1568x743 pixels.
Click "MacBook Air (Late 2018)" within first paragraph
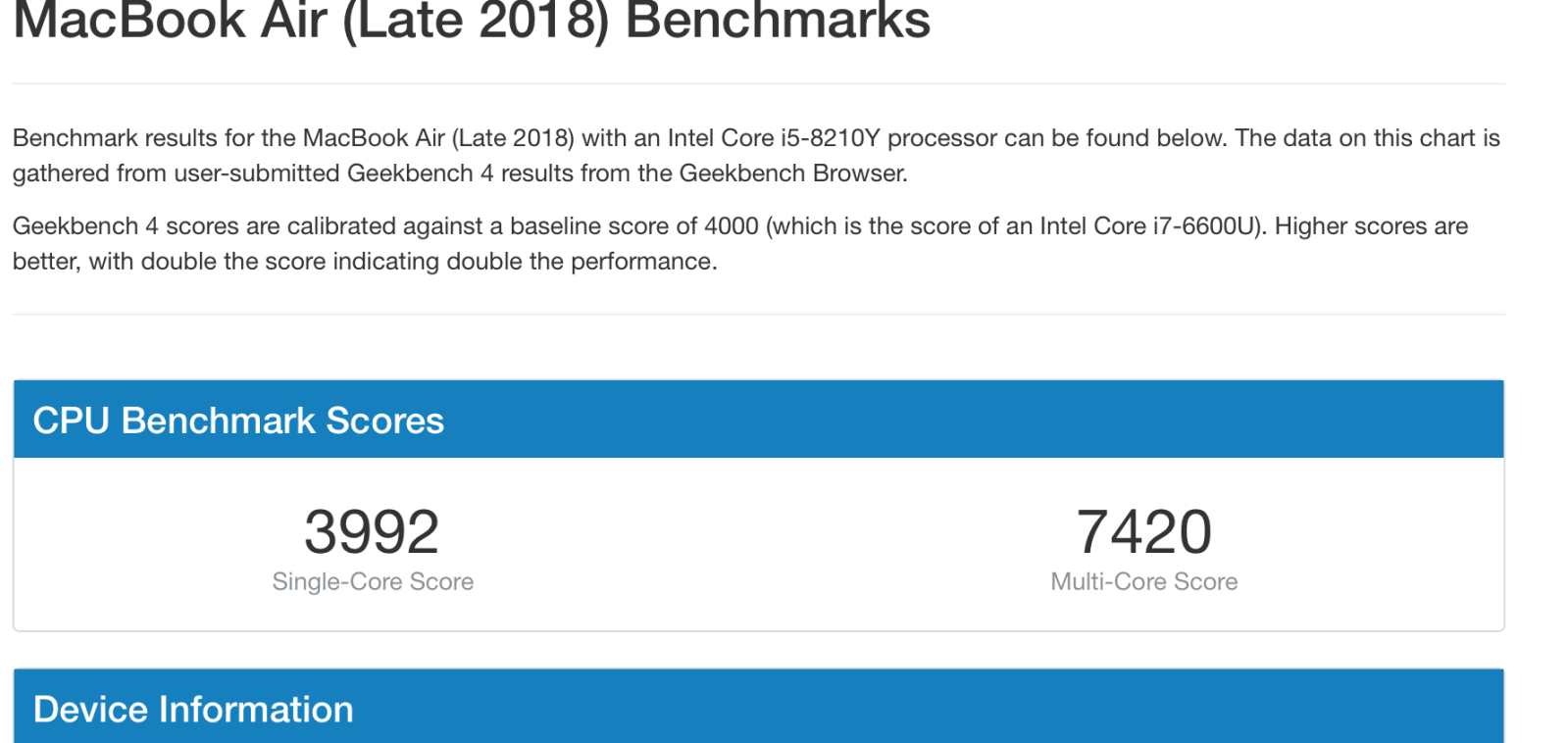click(x=438, y=138)
